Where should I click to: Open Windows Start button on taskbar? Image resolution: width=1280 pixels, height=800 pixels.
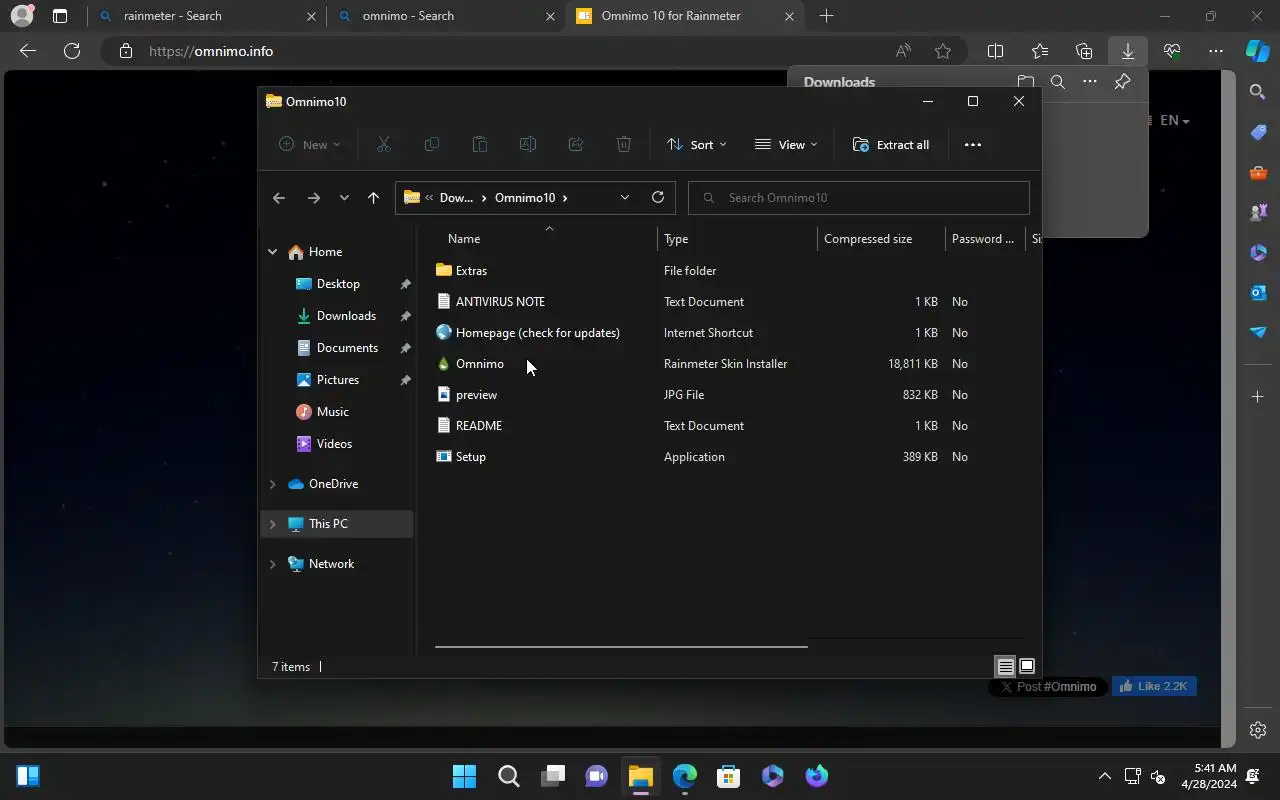[464, 776]
